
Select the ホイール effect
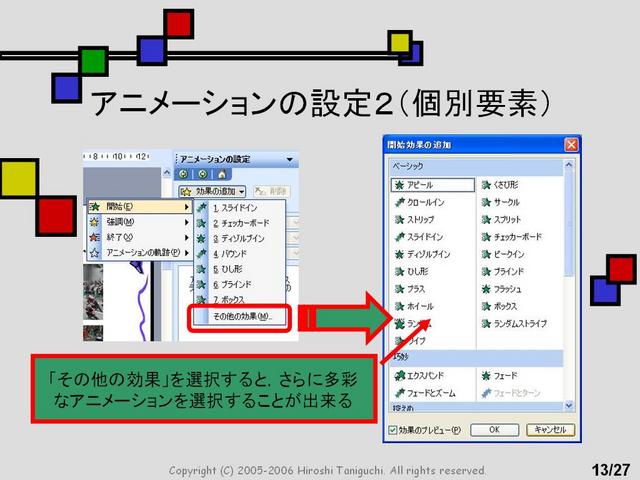click(x=414, y=306)
